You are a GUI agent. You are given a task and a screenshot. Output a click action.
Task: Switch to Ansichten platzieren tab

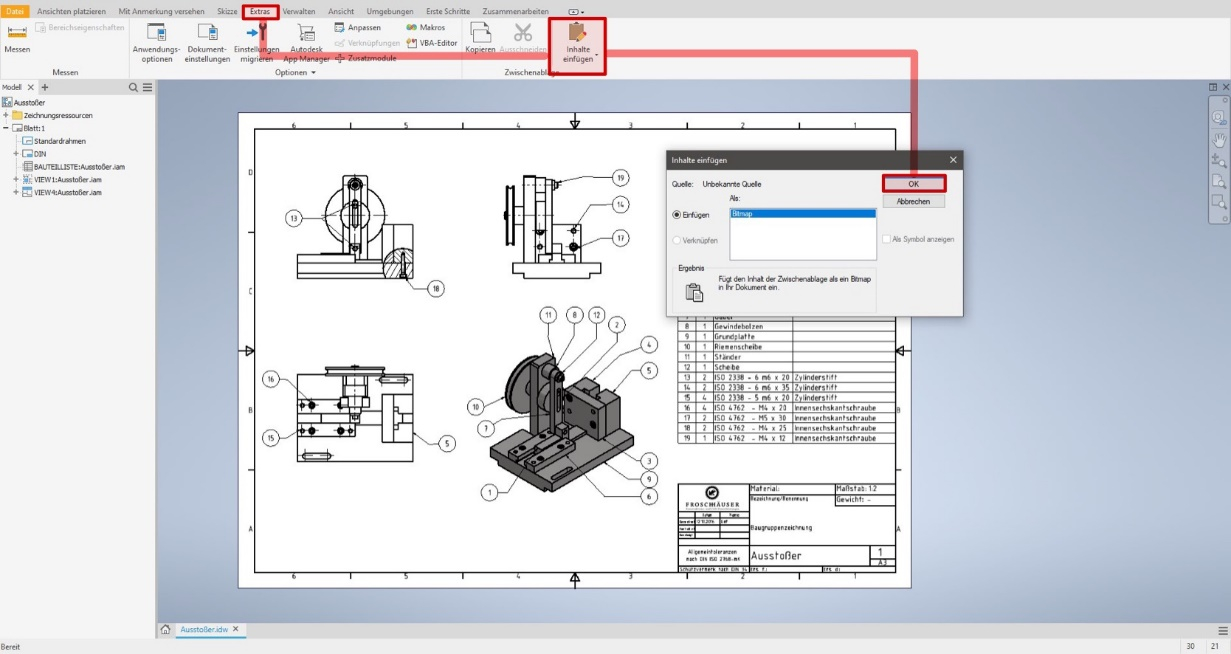pos(71,11)
